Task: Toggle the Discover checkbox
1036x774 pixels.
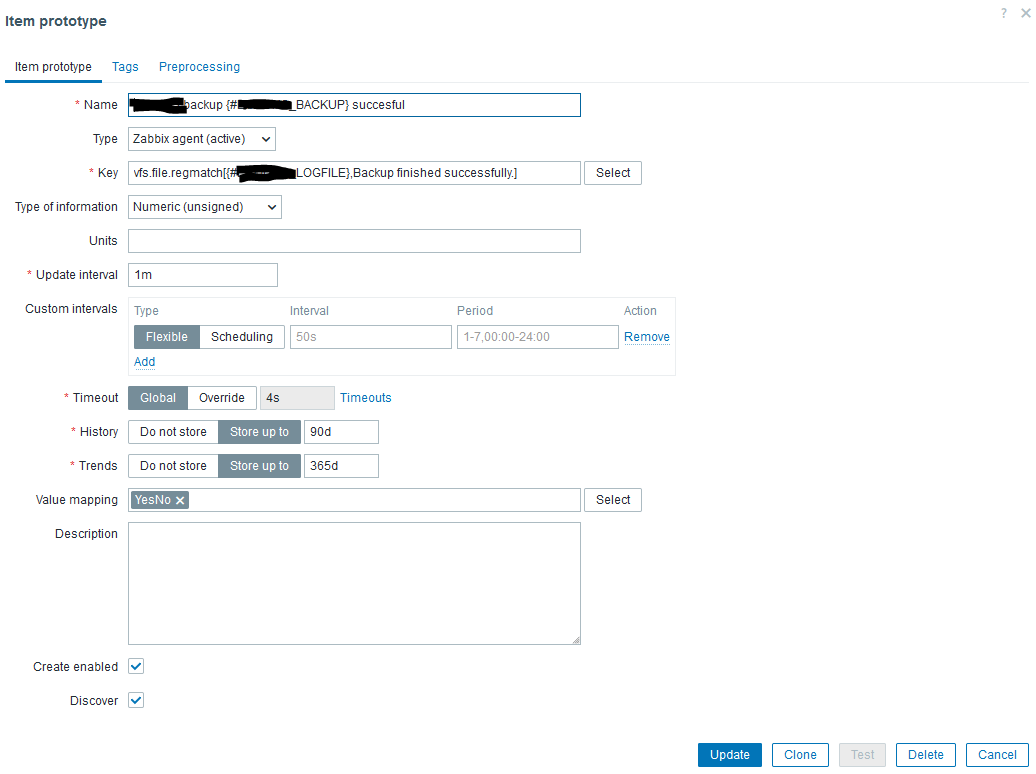Action: coord(136,700)
